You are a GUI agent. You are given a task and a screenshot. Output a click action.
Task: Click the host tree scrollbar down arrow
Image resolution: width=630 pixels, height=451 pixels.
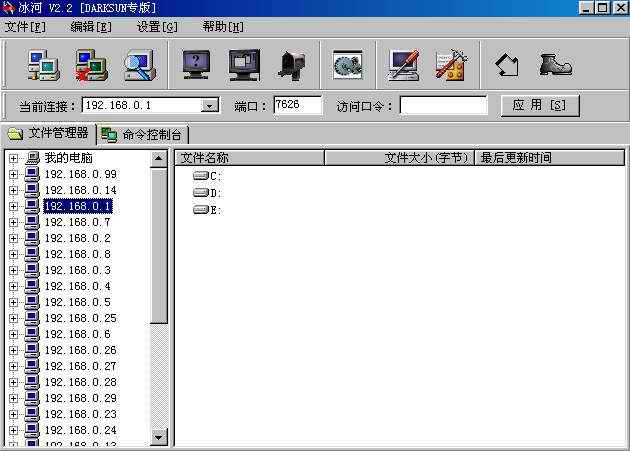[159, 437]
